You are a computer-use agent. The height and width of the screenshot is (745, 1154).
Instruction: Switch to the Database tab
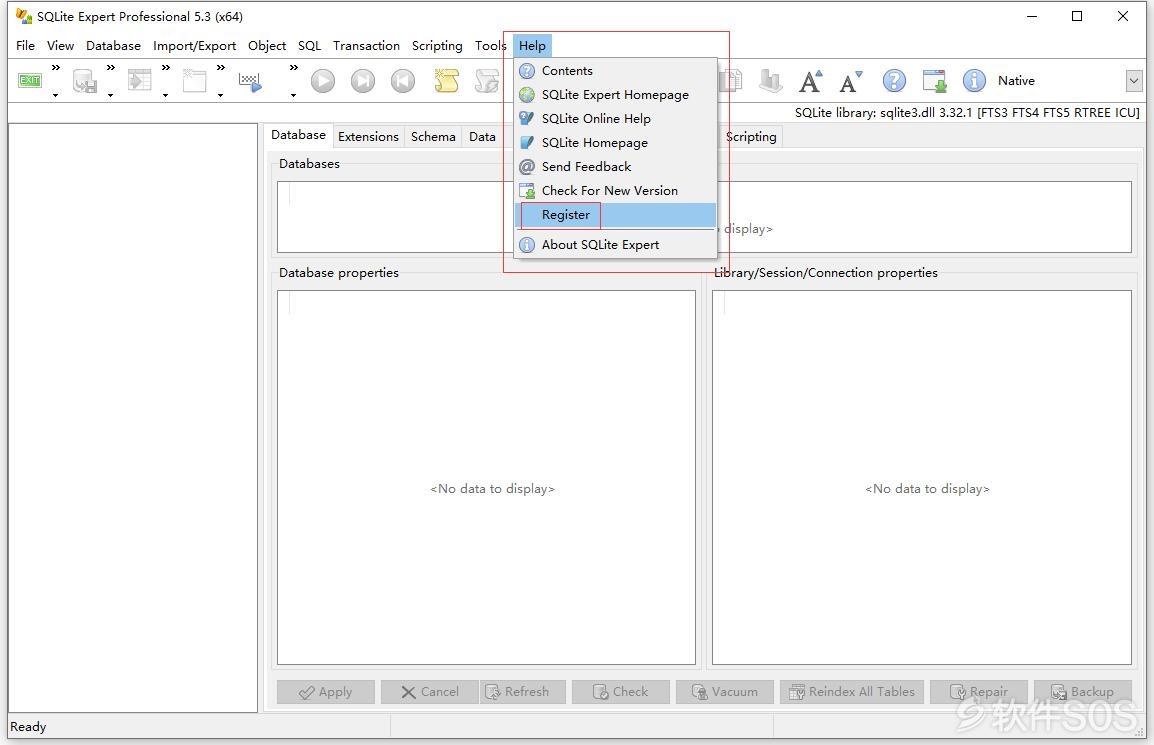pos(298,135)
